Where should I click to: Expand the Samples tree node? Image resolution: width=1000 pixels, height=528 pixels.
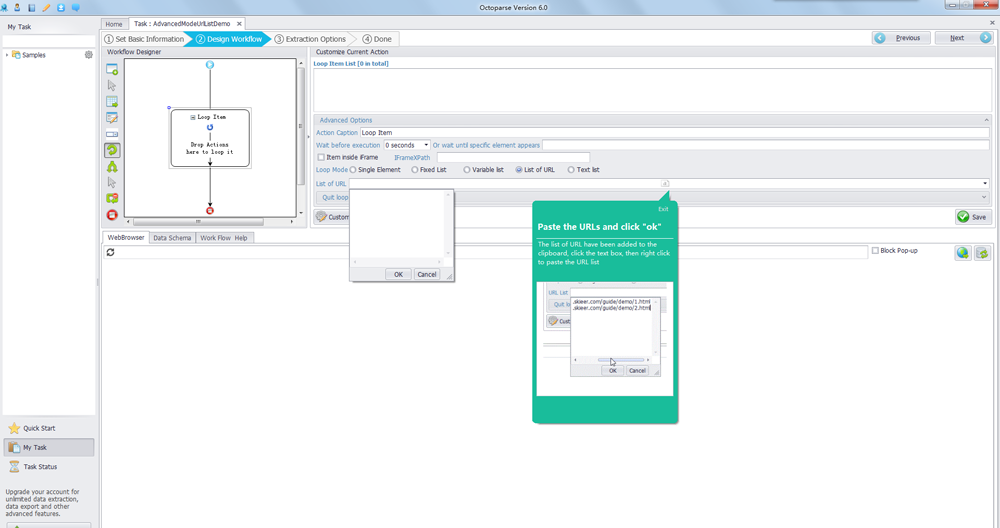pyautogui.click(x=7, y=55)
